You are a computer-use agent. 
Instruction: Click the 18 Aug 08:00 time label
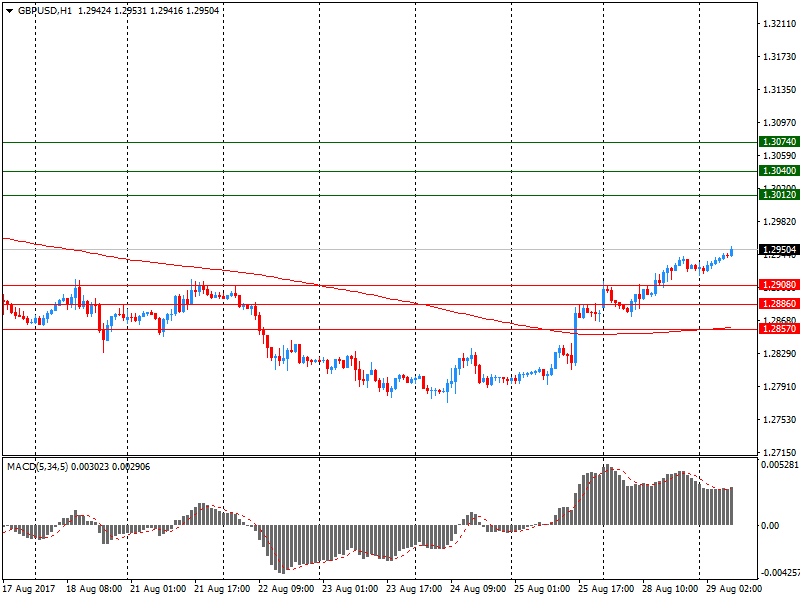(x=94, y=589)
